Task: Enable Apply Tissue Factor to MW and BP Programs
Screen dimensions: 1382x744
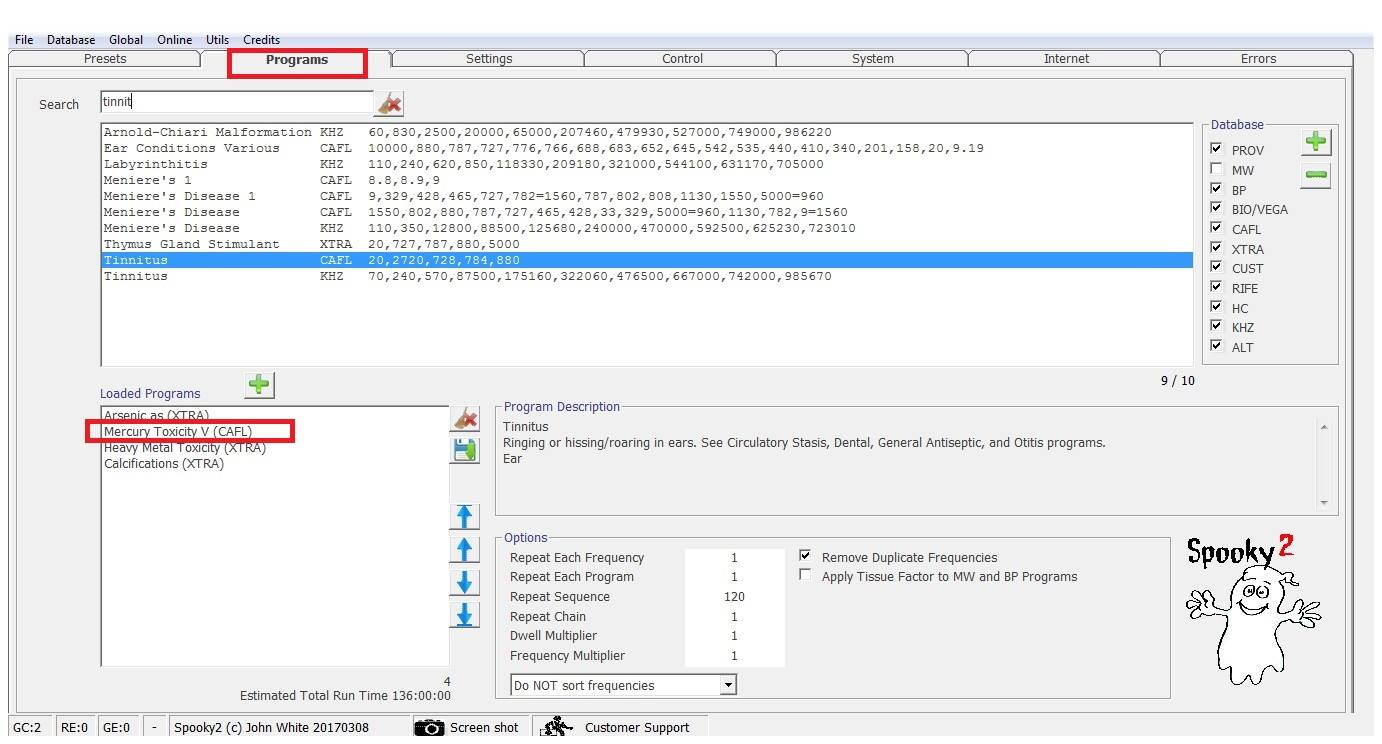Action: coord(805,575)
